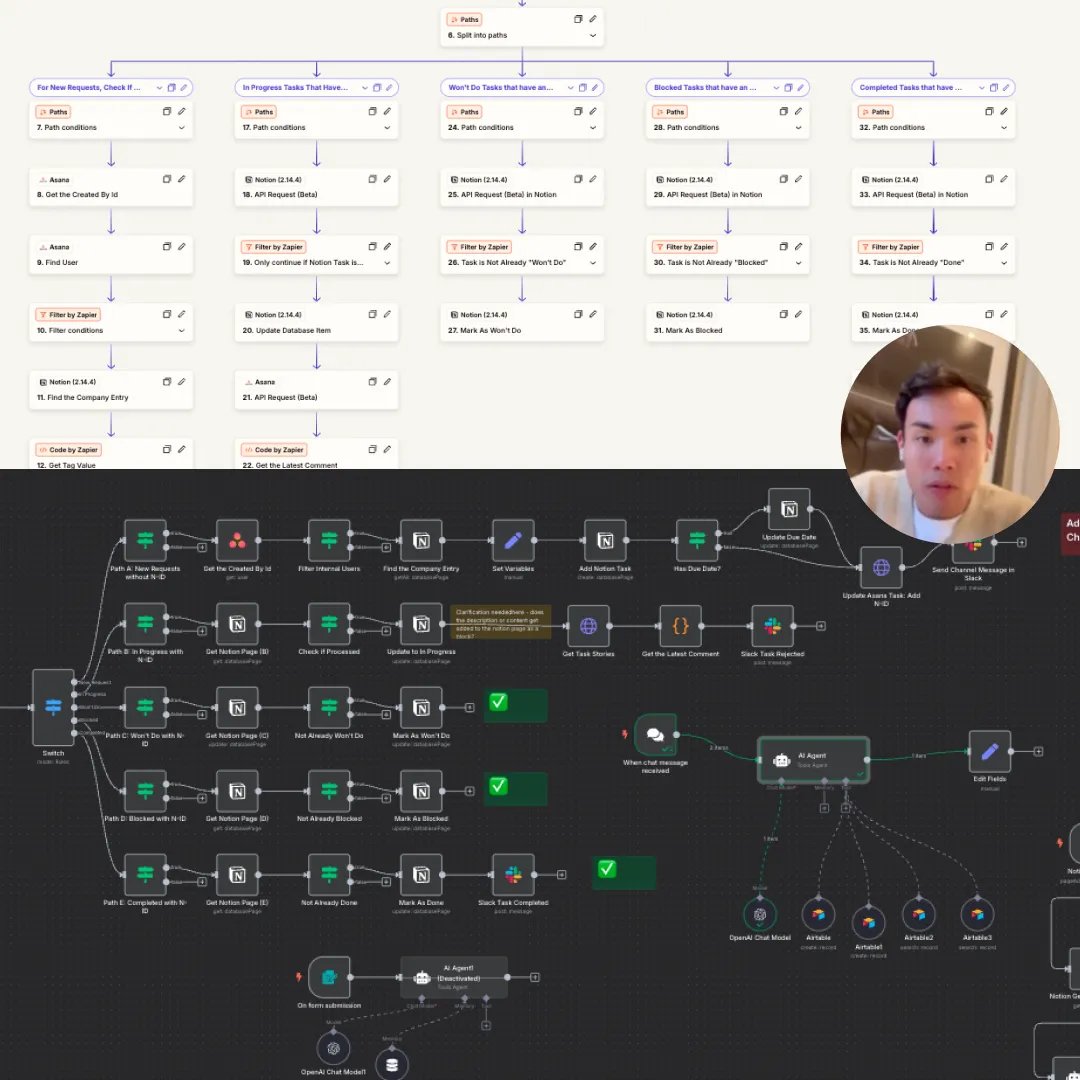The image size is (1080, 1080).
Task: Open the OpenAI Chat Model1 node
Action: [333, 1048]
